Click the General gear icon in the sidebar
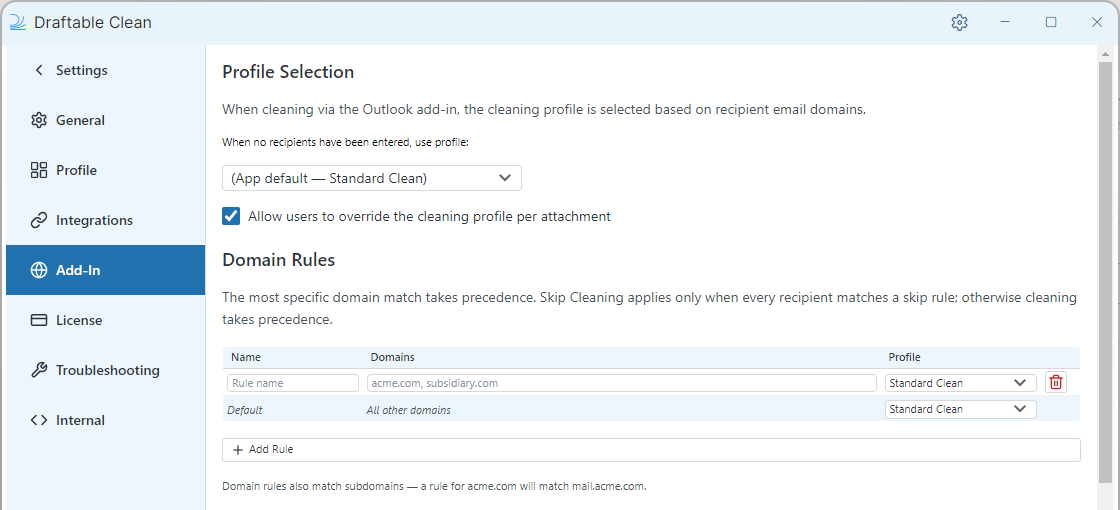This screenshot has width=1120, height=510. (x=39, y=120)
